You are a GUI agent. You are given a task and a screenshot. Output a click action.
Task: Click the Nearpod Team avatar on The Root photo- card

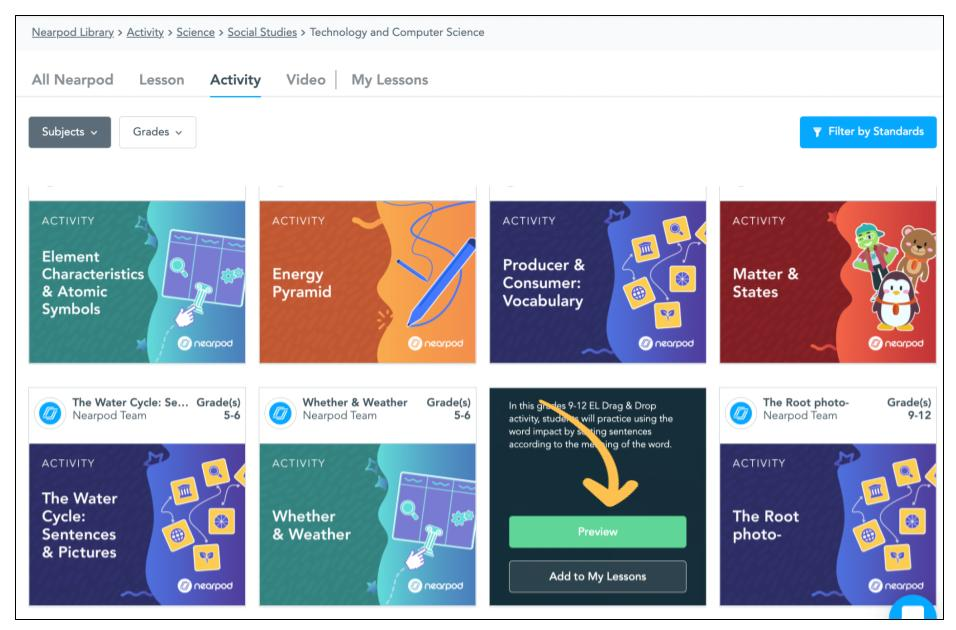point(741,413)
